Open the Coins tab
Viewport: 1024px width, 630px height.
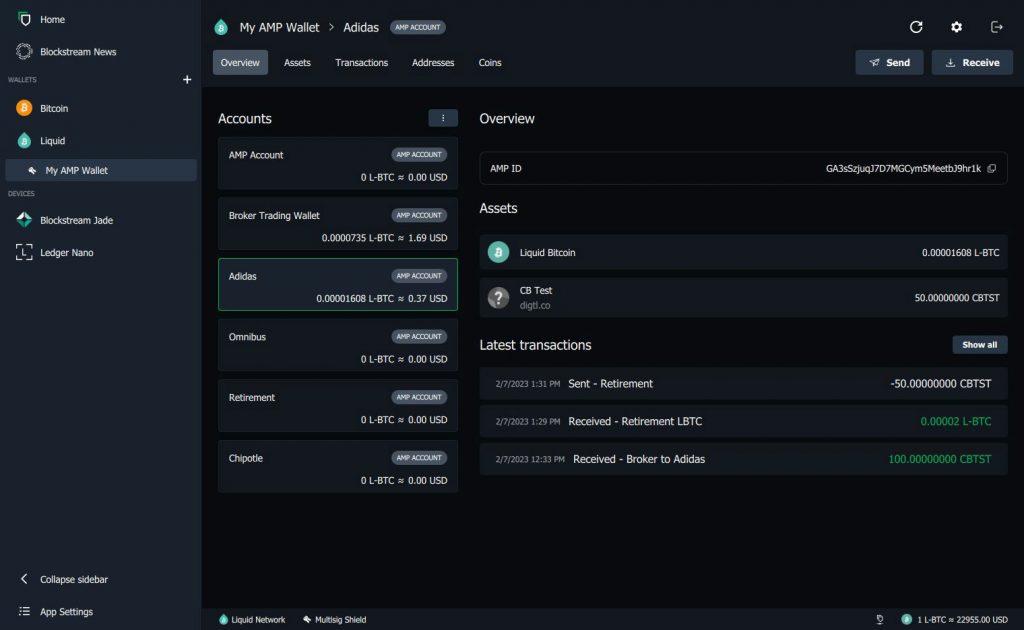click(490, 63)
